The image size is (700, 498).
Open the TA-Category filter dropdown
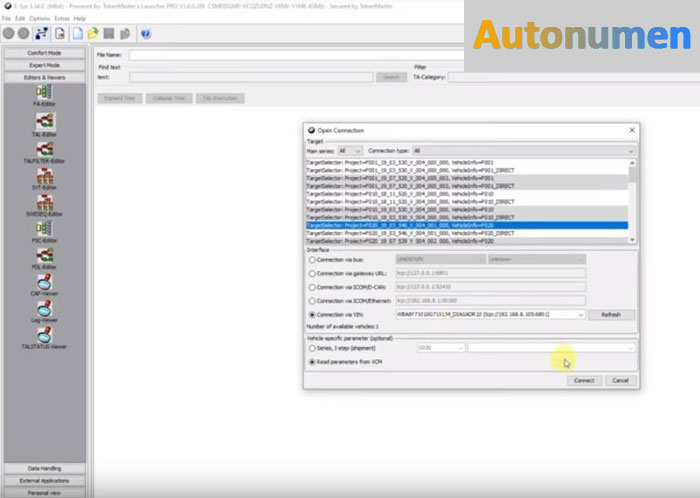point(574,77)
